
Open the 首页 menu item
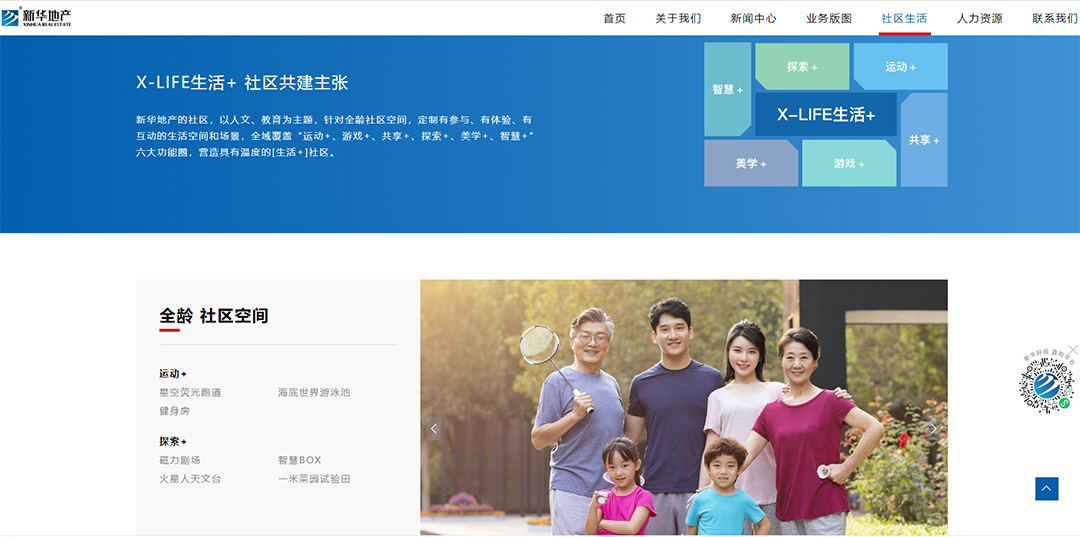(614, 19)
